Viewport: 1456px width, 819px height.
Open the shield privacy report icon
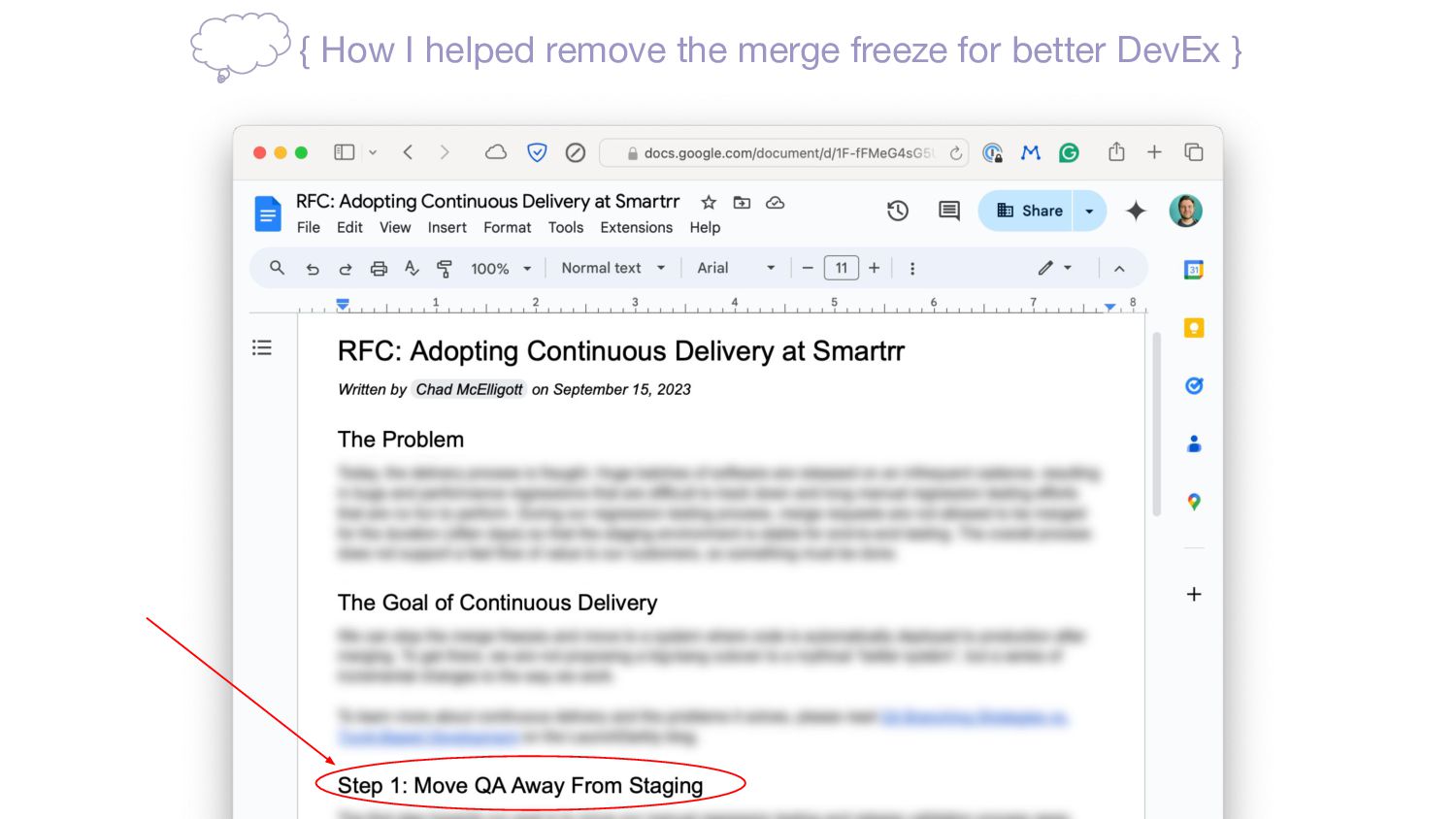coord(537,152)
